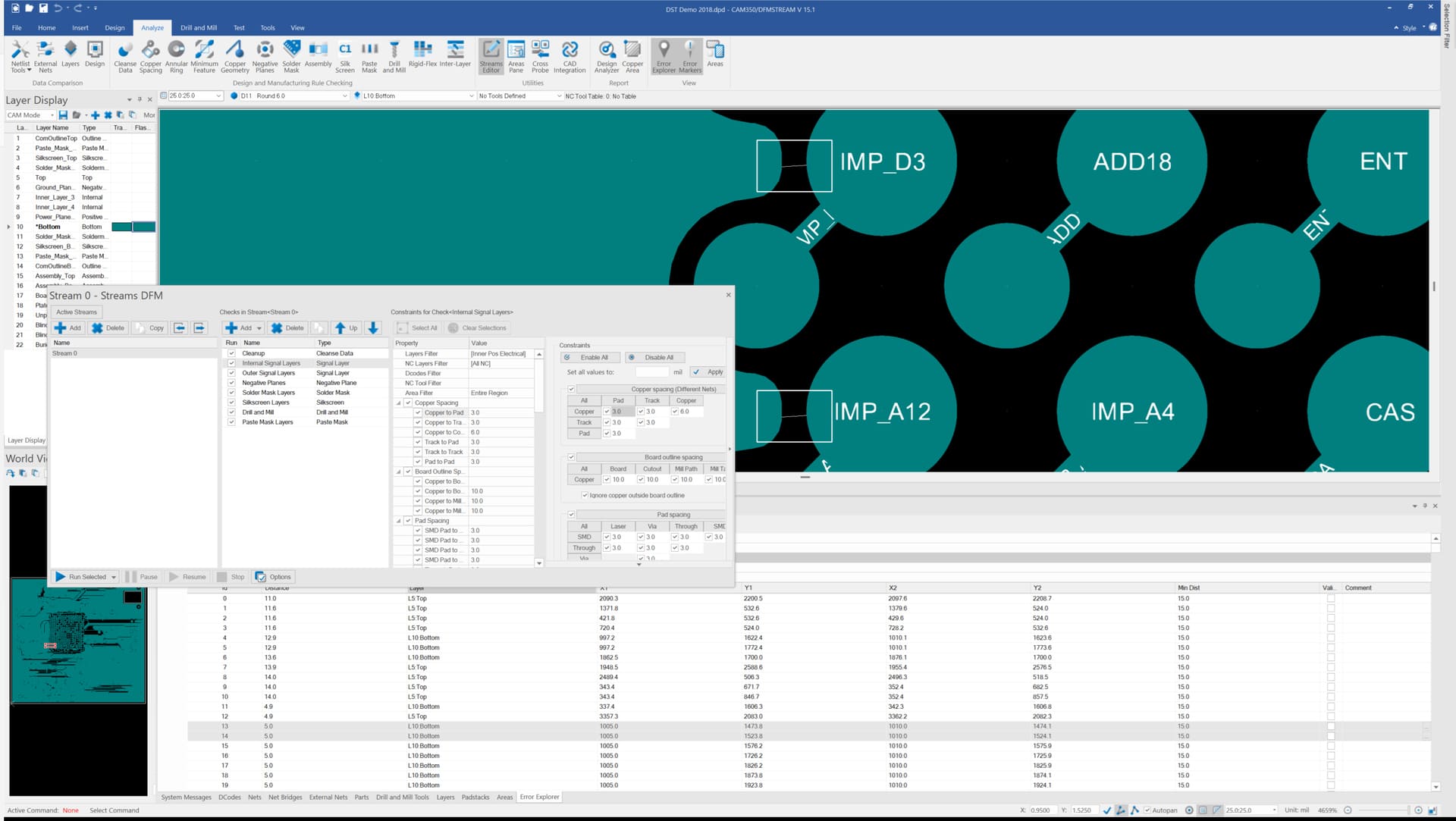Open the L10 Bottom layer dropdown

point(471,96)
